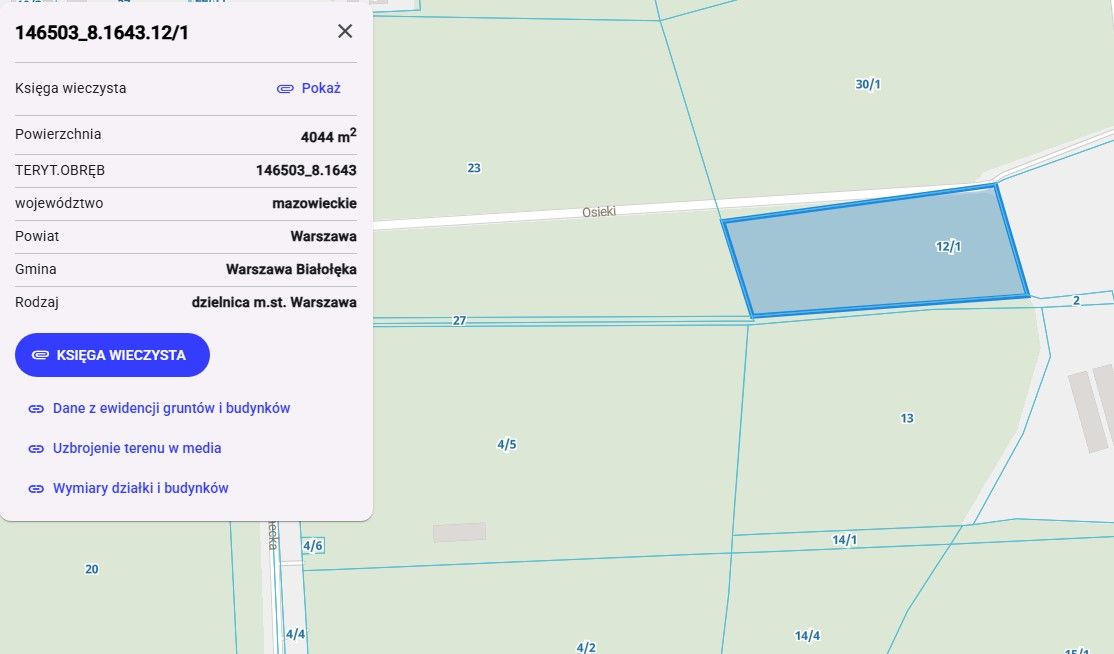The height and width of the screenshot is (654, 1114).
Task: Click parcel 14/1 at the bottom right
Action: (x=845, y=539)
